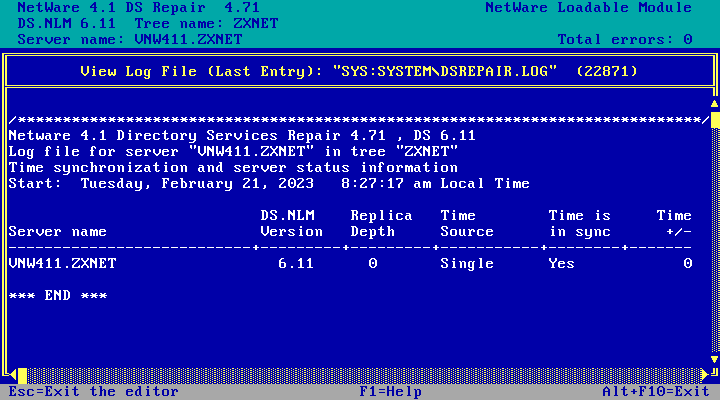720x400 pixels.
Task: Click the 'Server name' column header
Action: coord(58,231)
